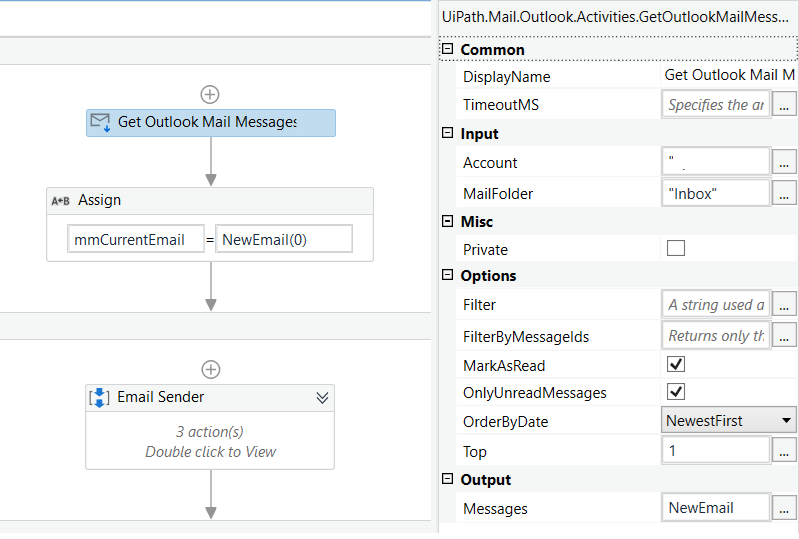The width and height of the screenshot is (799, 539).
Task: Click the Assign activity A*B icon
Action: click(60, 201)
